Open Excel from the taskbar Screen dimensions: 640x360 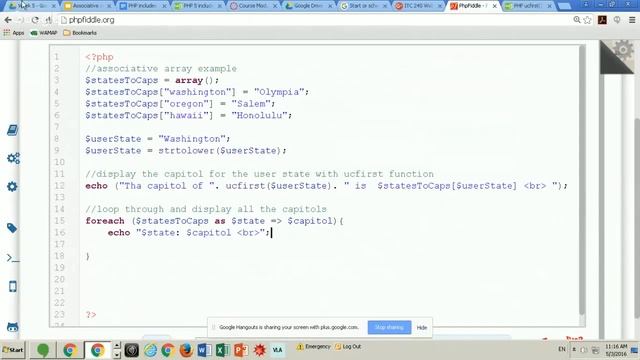coord(222,350)
